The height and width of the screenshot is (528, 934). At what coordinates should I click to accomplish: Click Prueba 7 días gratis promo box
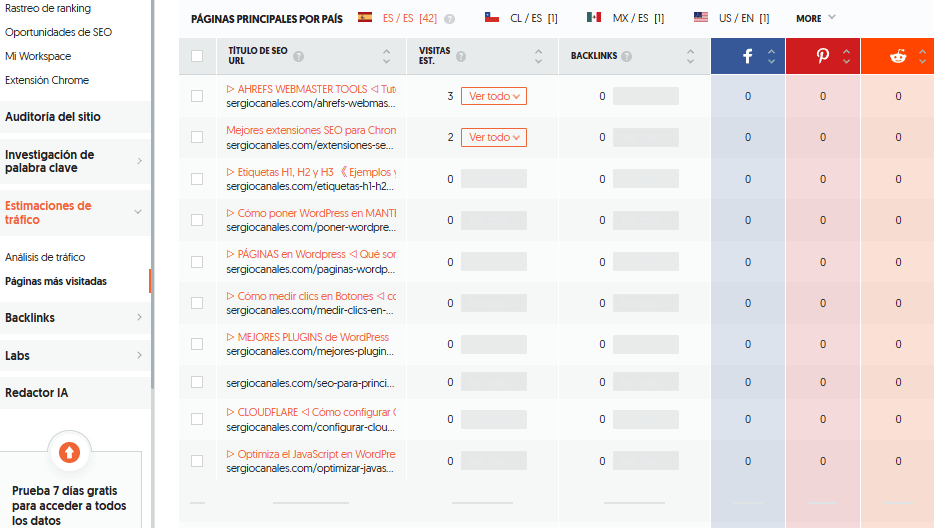tap(70, 490)
